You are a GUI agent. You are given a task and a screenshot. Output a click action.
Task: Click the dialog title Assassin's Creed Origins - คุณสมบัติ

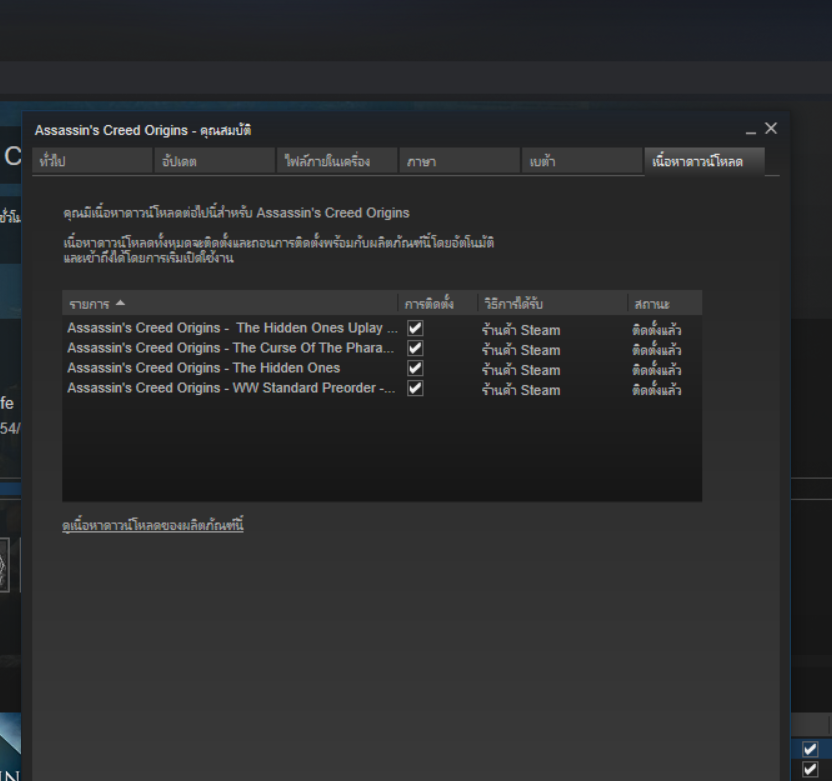coord(143,131)
